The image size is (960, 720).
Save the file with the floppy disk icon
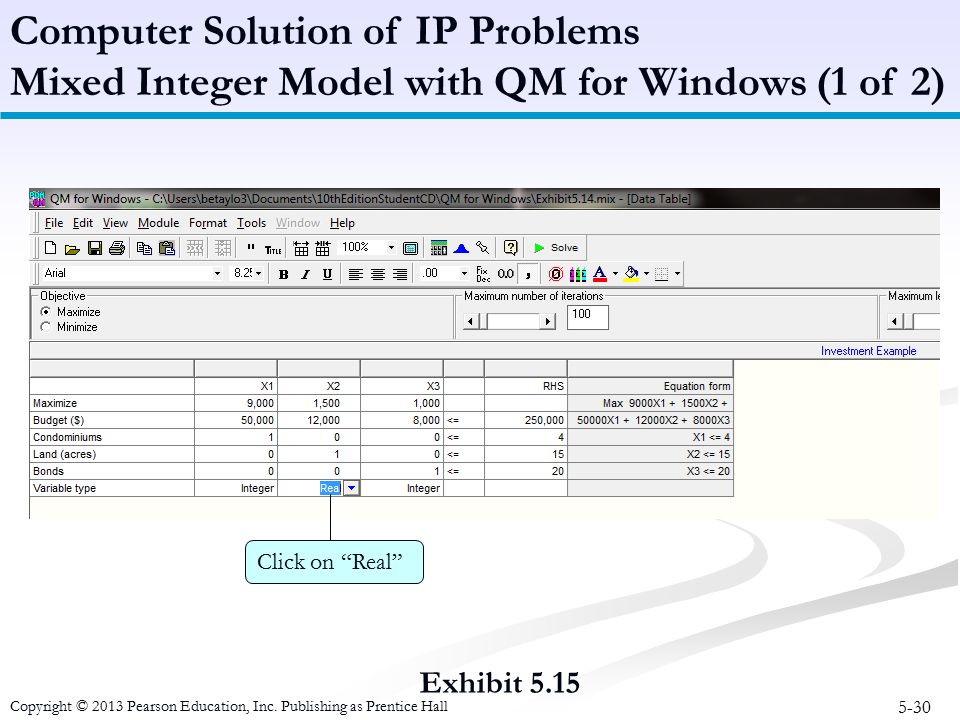click(x=95, y=248)
